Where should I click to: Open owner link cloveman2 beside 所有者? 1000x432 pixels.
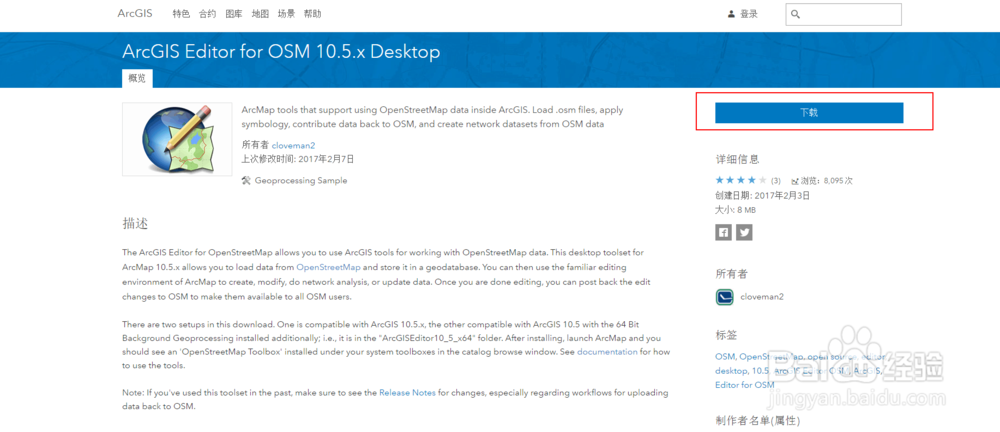293,145
